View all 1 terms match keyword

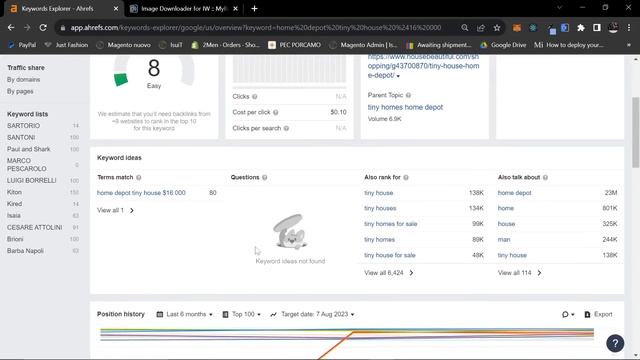(x=116, y=210)
